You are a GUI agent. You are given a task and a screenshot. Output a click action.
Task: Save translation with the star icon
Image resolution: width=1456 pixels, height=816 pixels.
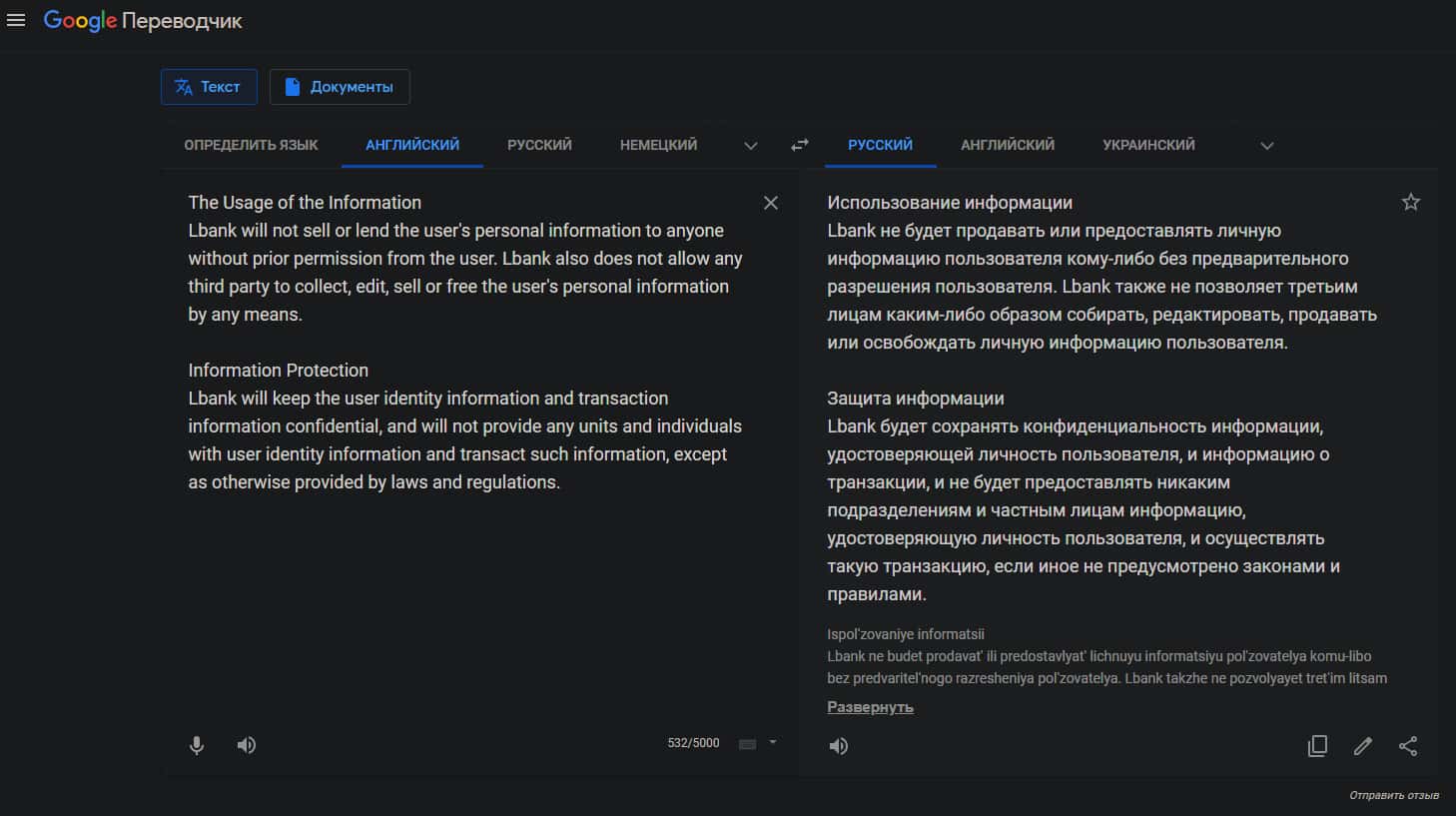pyautogui.click(x=1410, y=203)
